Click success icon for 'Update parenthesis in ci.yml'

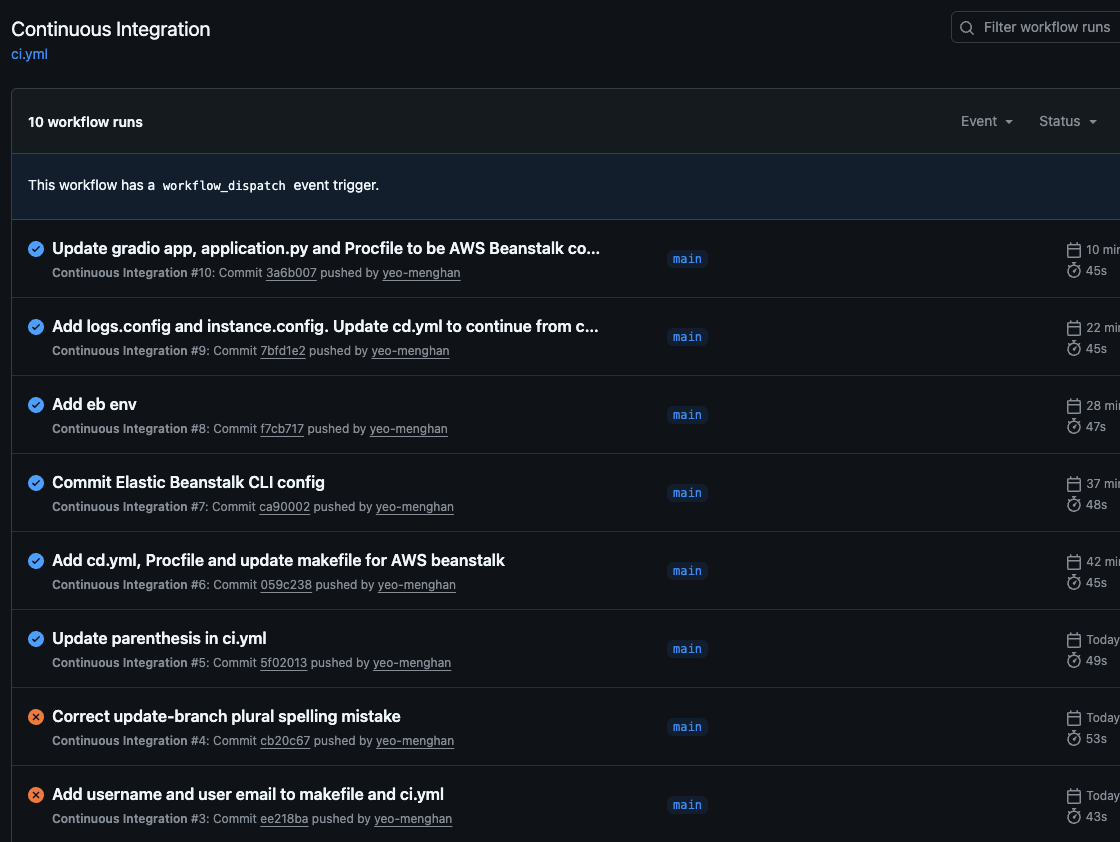[x=36, y=639]
